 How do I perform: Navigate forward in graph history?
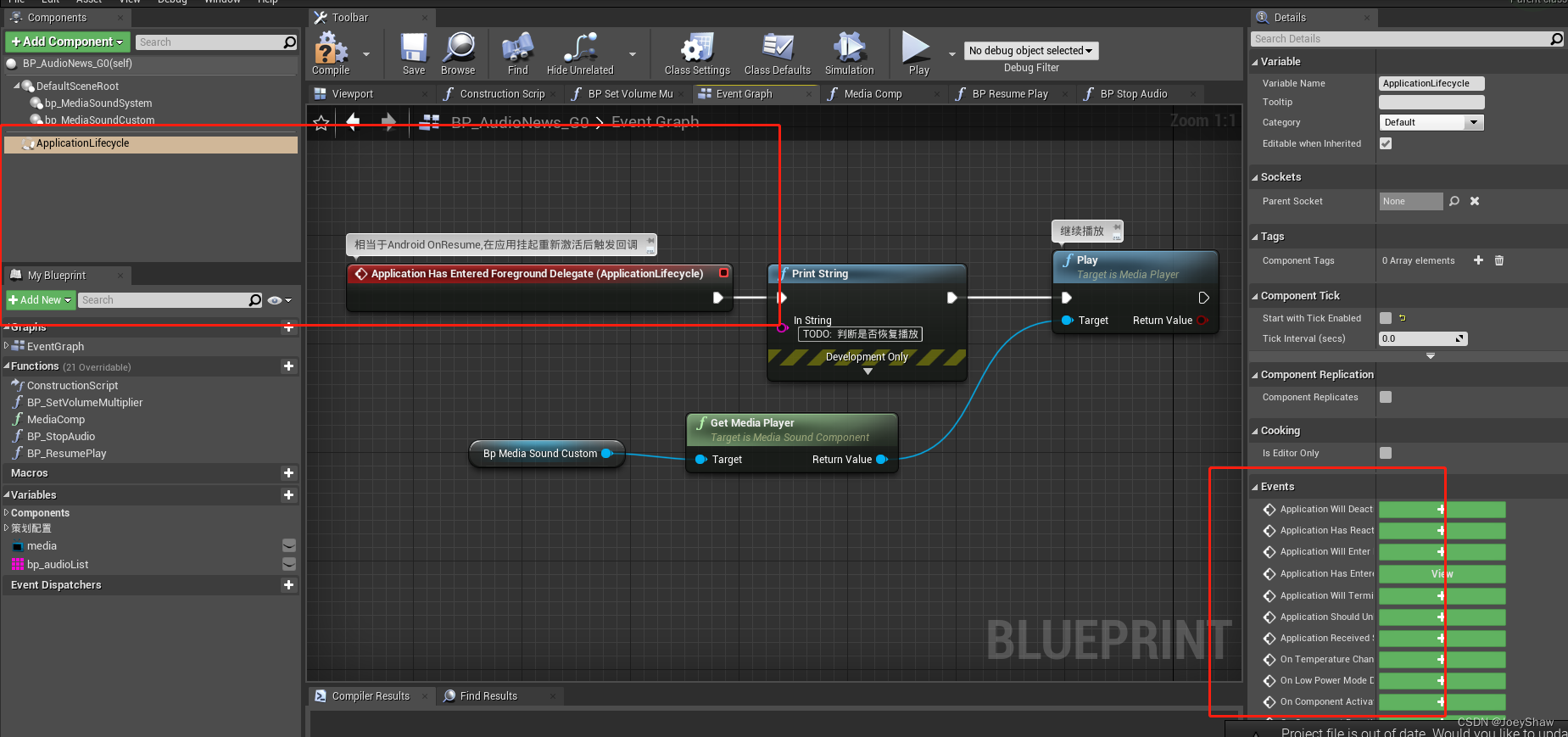click(x=388, y=122)
